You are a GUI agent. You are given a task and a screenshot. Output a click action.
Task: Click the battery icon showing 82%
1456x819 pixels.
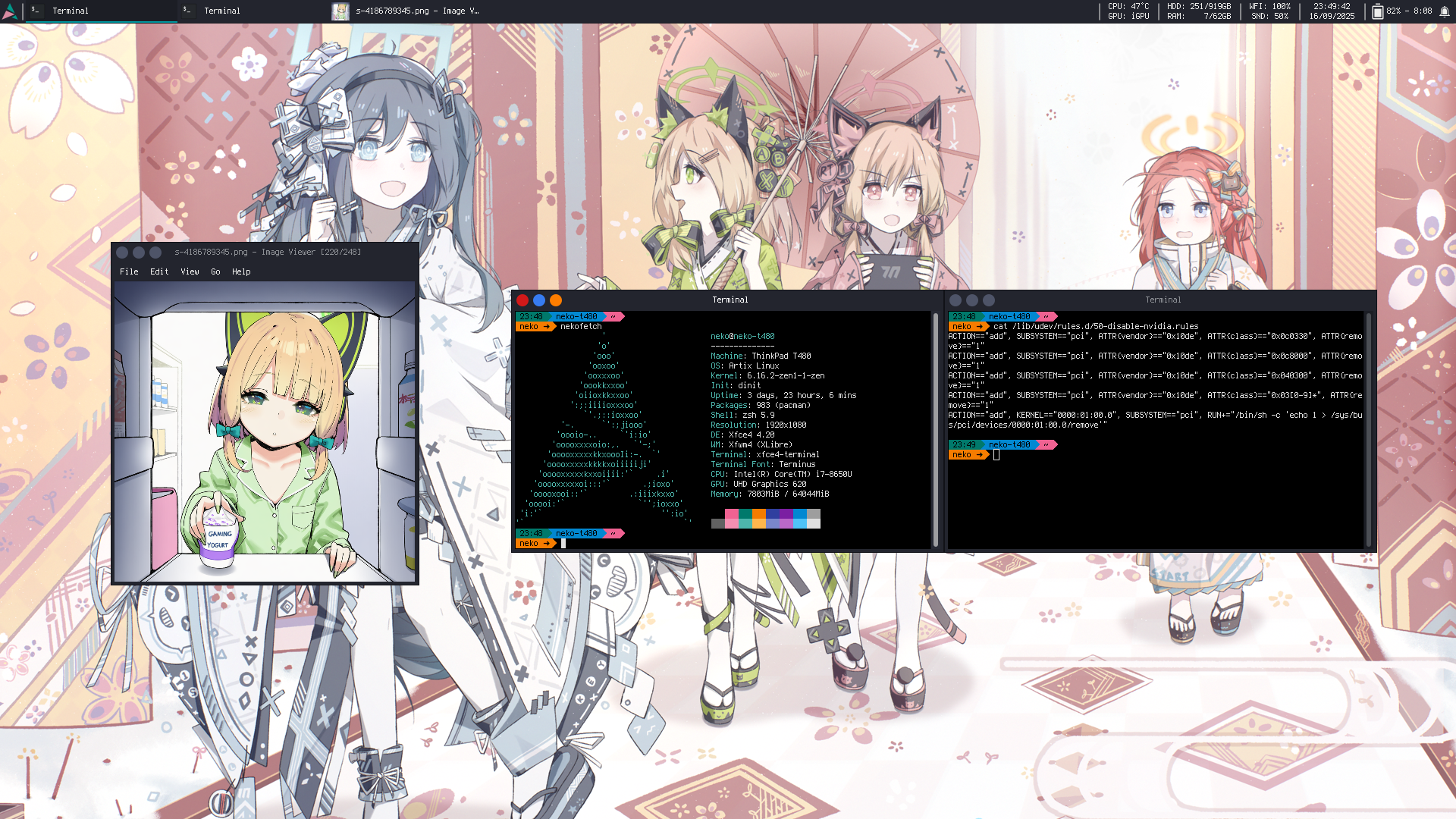coord(1377,11)
